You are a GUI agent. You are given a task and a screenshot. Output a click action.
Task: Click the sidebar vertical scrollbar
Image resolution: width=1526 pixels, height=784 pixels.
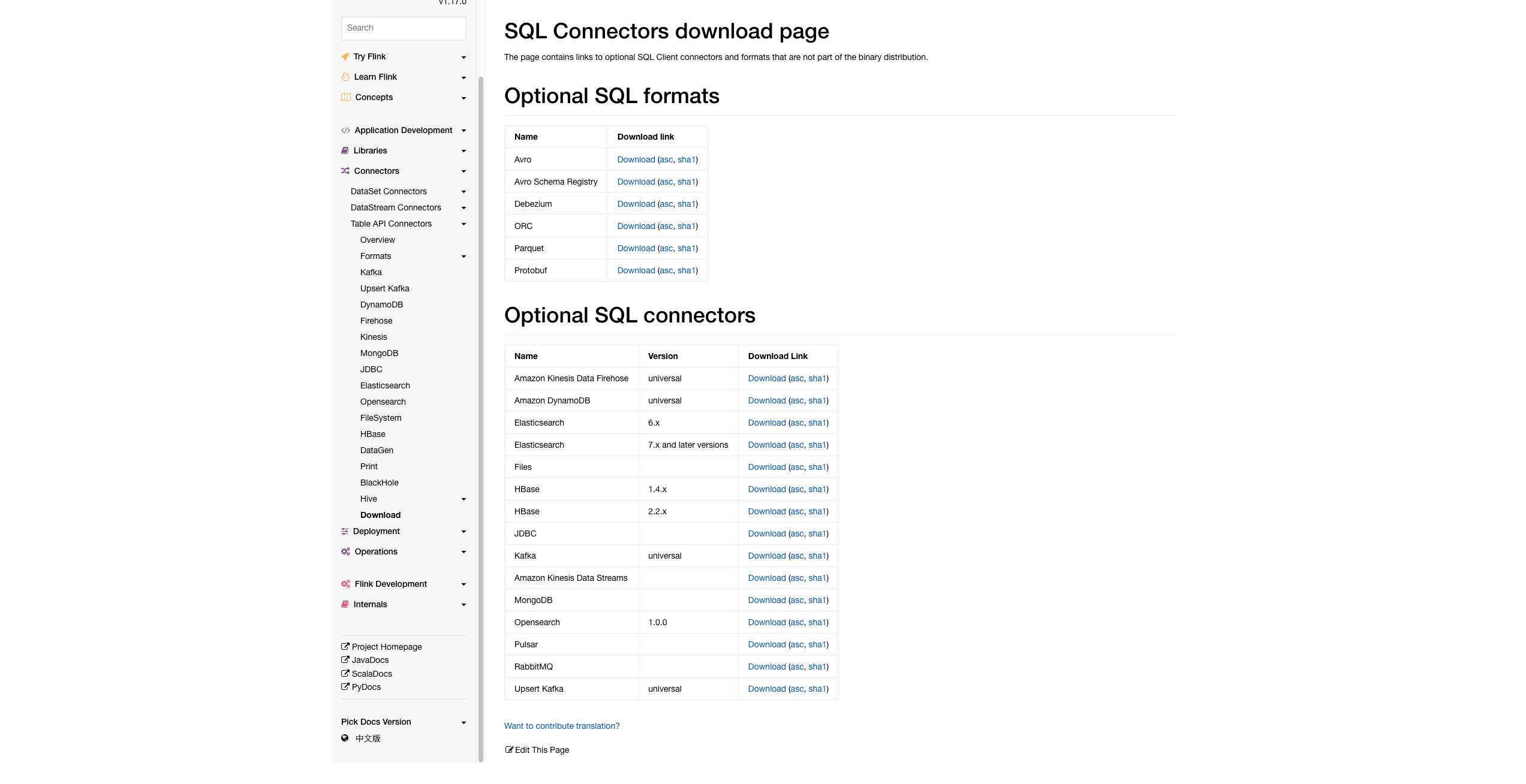click(x=480, y=420)
